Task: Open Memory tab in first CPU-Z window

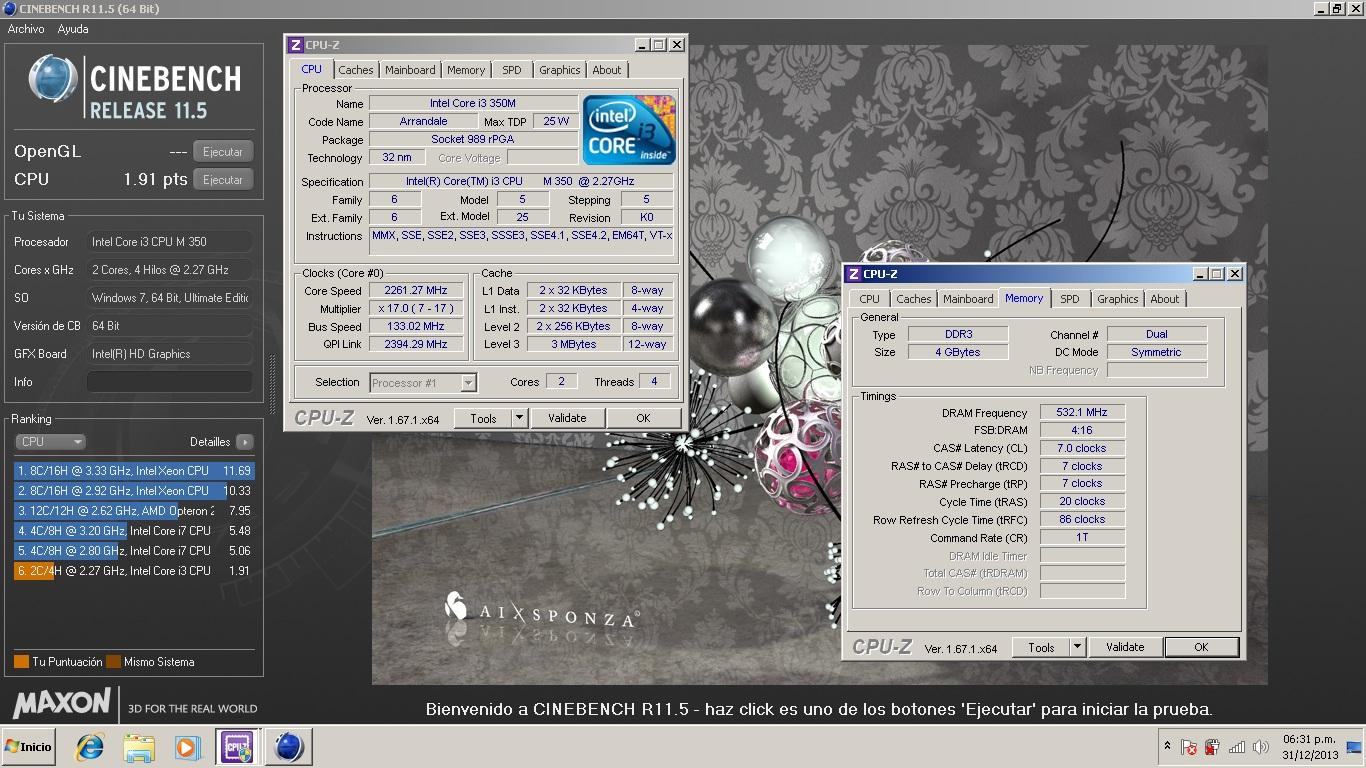Action: pyautogui.click(x=466, y=70)
